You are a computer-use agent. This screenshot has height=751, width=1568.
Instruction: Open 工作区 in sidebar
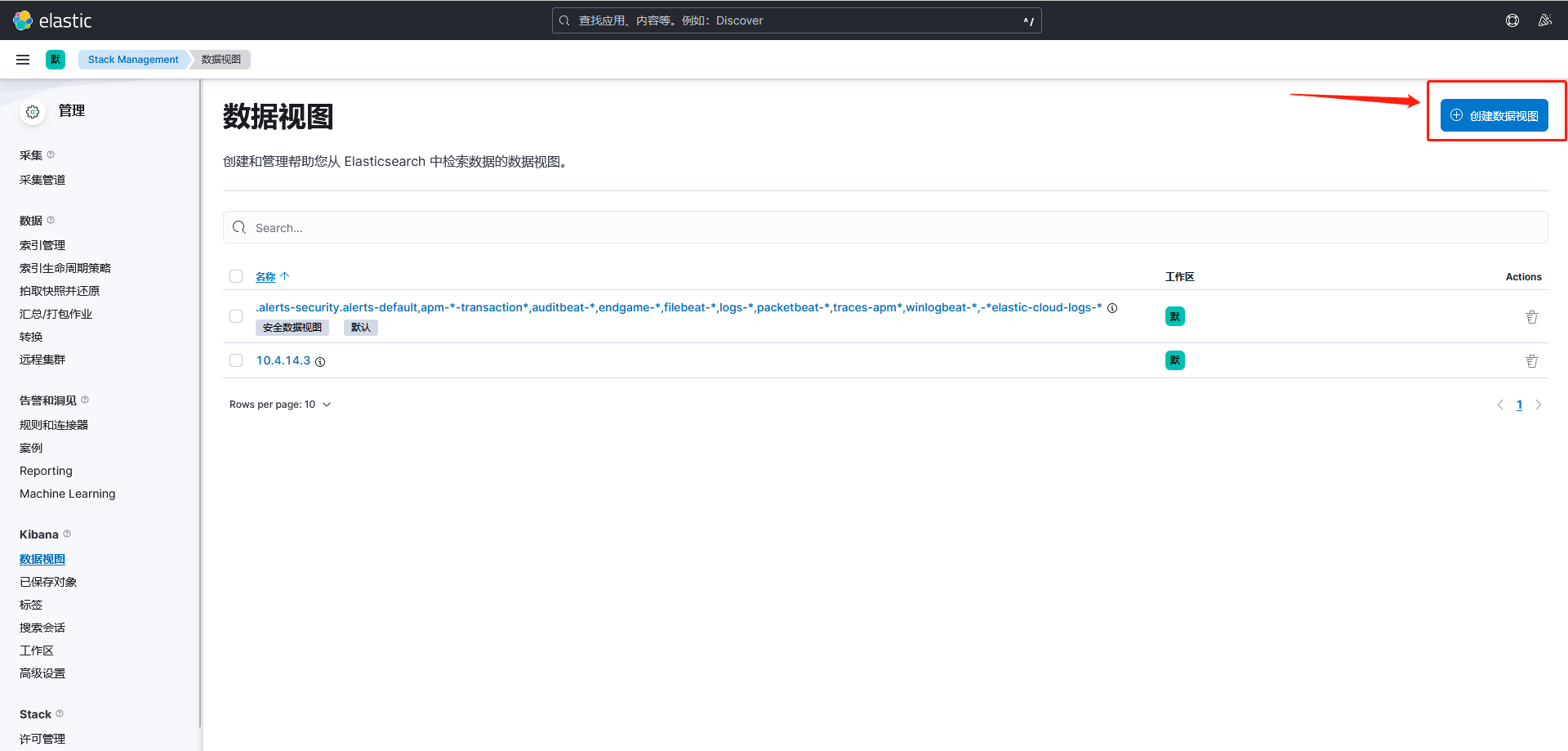click(37, 650)
